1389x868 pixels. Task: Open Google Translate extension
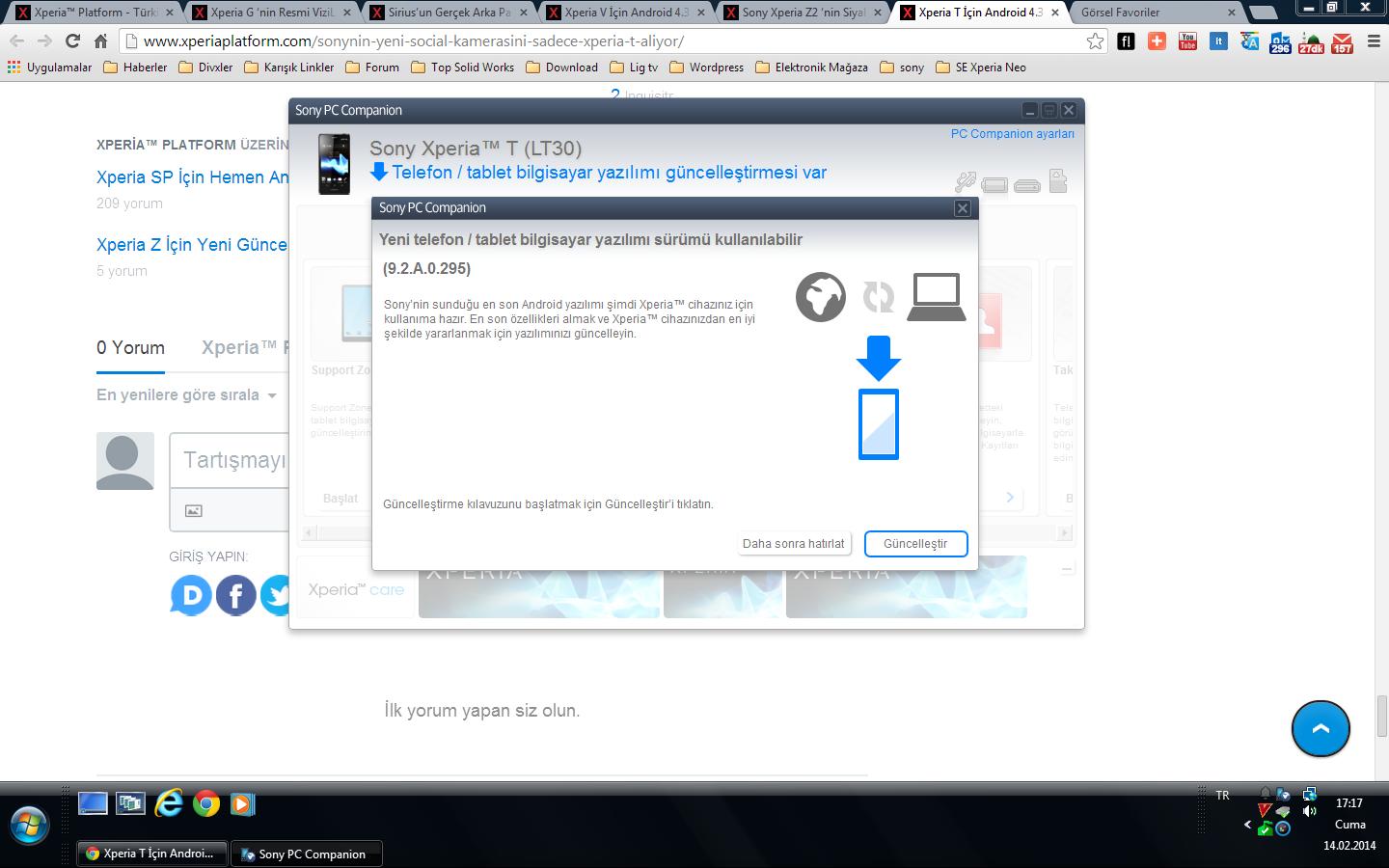[x=1249, y=41]
